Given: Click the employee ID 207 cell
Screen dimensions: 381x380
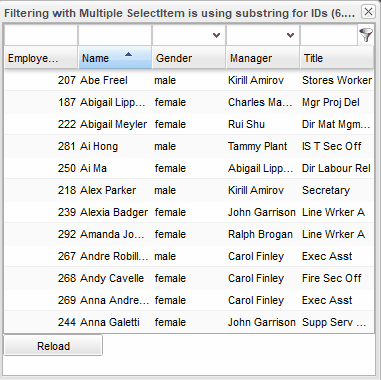Looking at the screenshot, I should 41,80.
